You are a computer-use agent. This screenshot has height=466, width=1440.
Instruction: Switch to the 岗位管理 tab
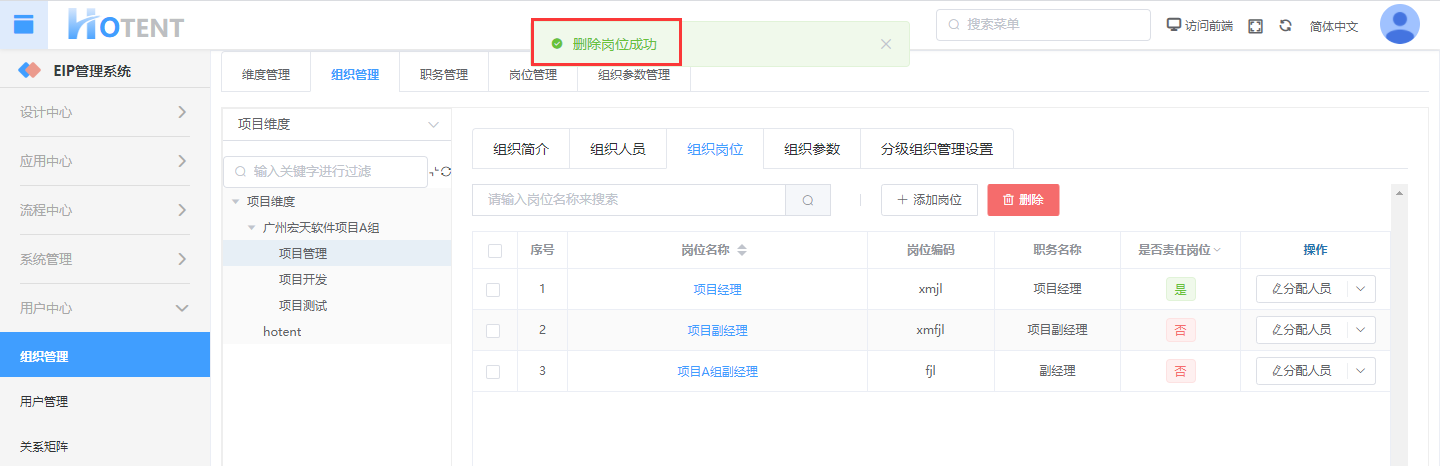(x=533, y=75)
